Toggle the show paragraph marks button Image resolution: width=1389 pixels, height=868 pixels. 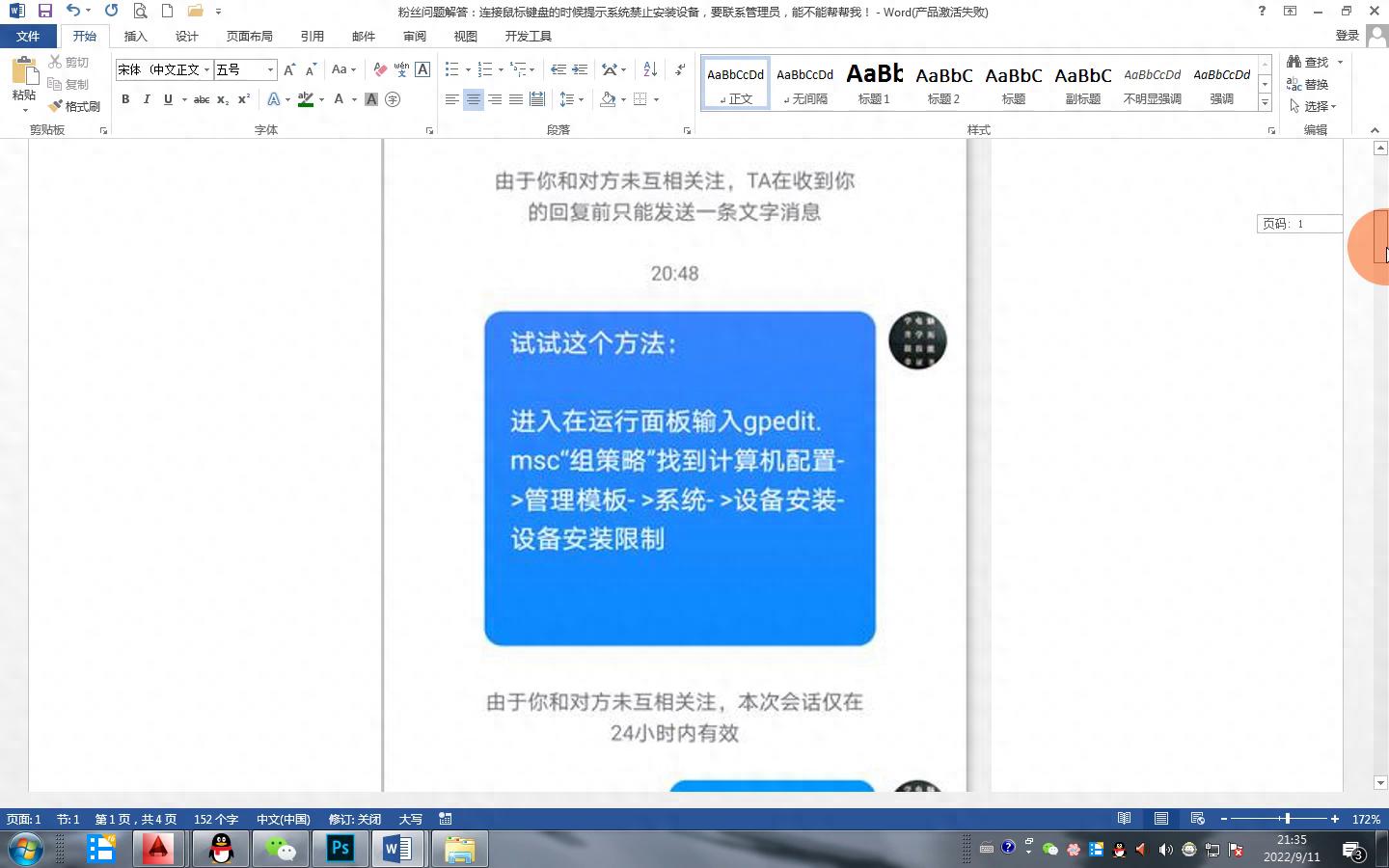click(x=681, y=69)
